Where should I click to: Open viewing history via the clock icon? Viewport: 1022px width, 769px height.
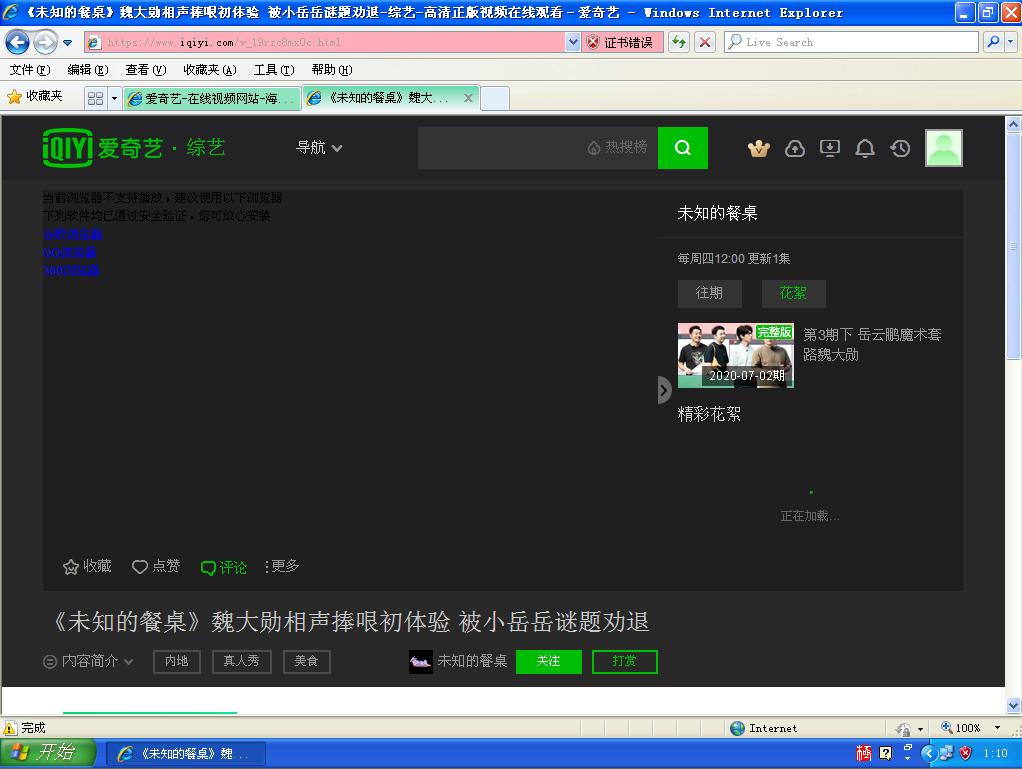click(900, 148)
